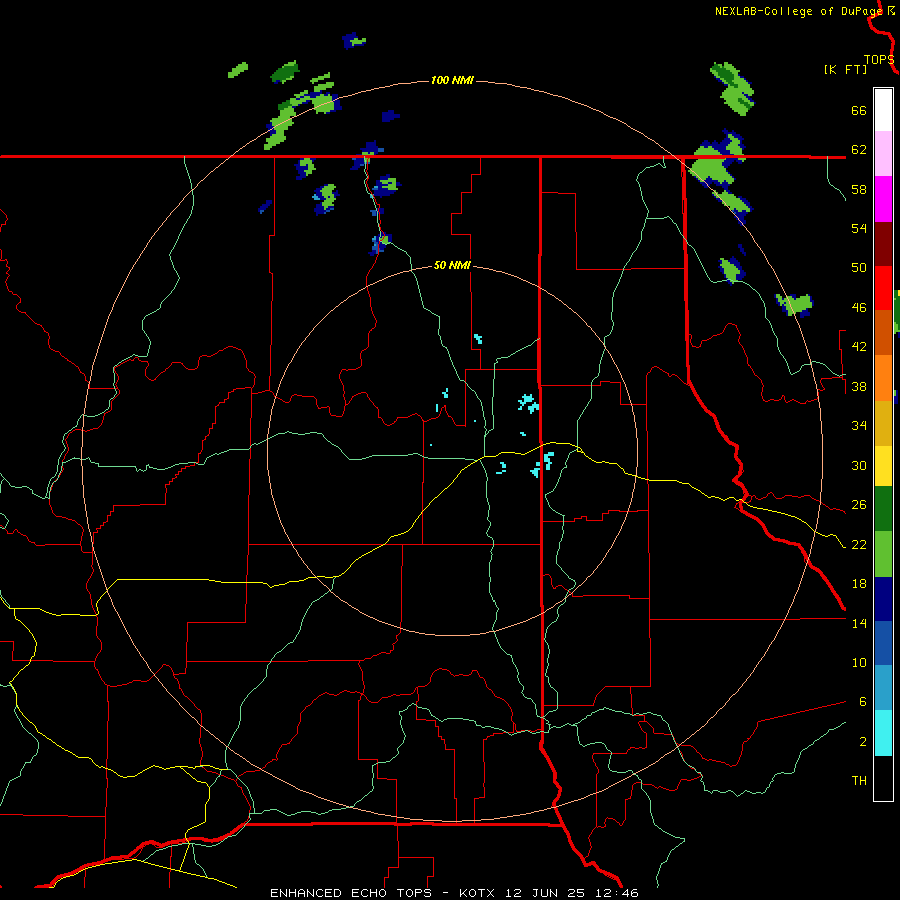Click the white swatch in the tops legend
The image size is (900, 900).
tap(883, 110)
